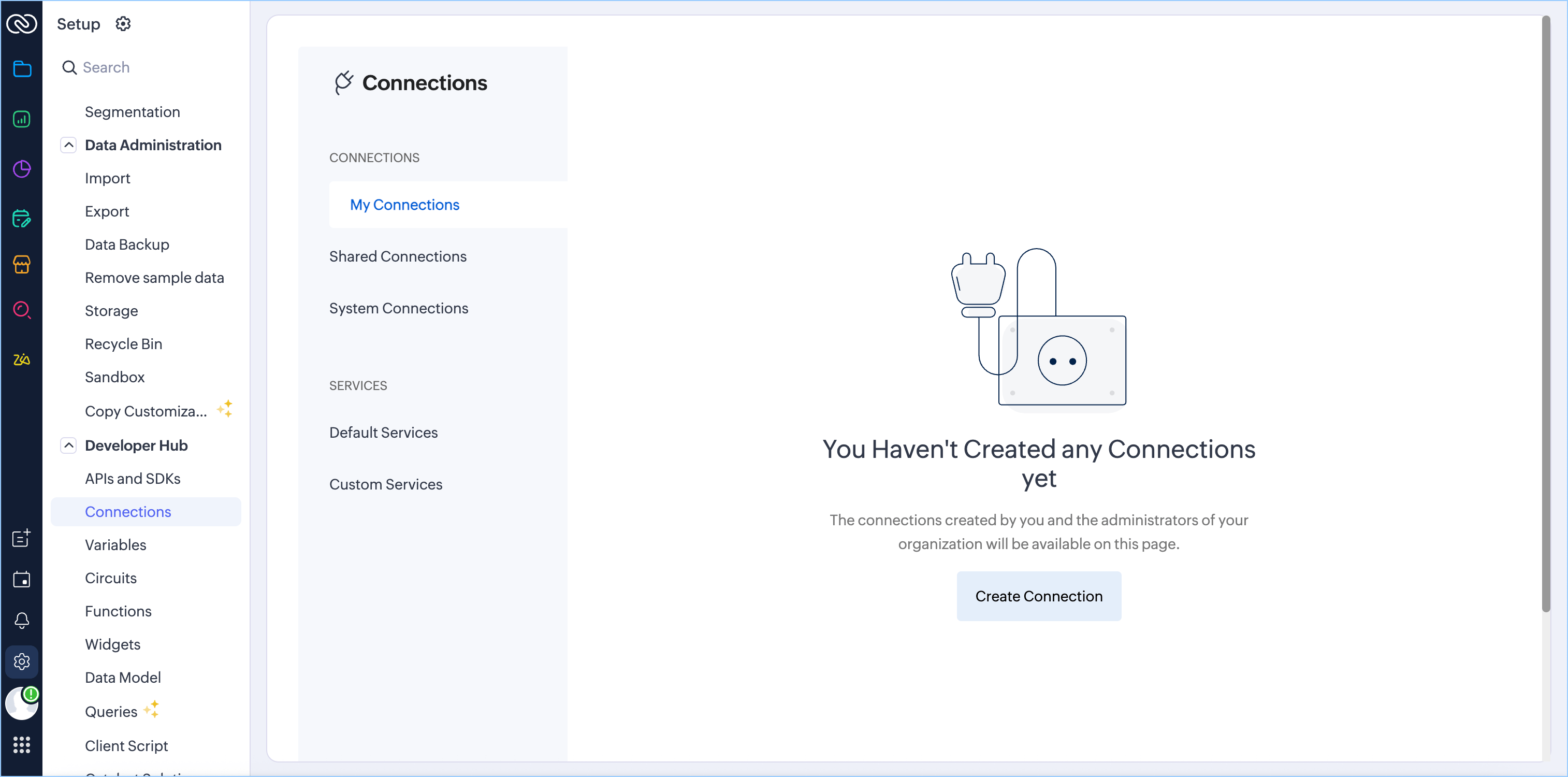Screen dimensions: 1568x777
Task: Select Custom Services in services list
Action: (x=385, y=484)
